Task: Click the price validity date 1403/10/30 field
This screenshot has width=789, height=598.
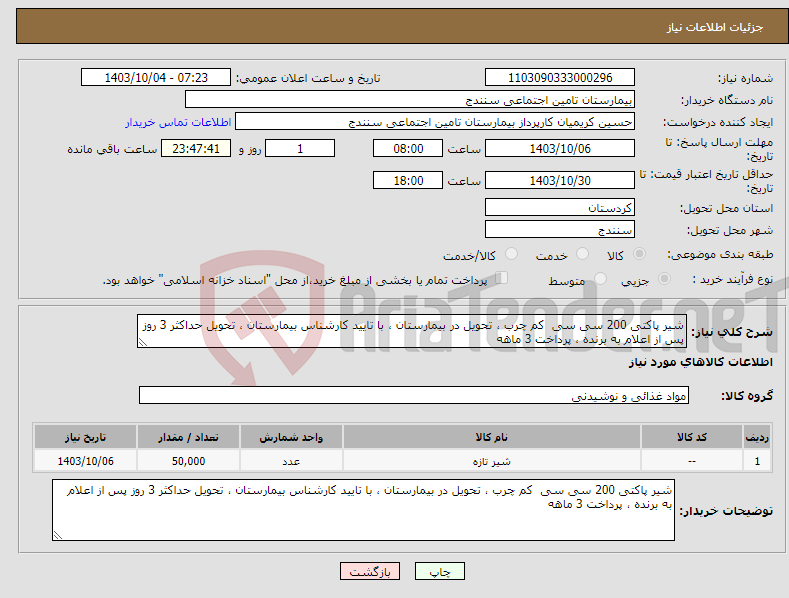Action: 560,180
